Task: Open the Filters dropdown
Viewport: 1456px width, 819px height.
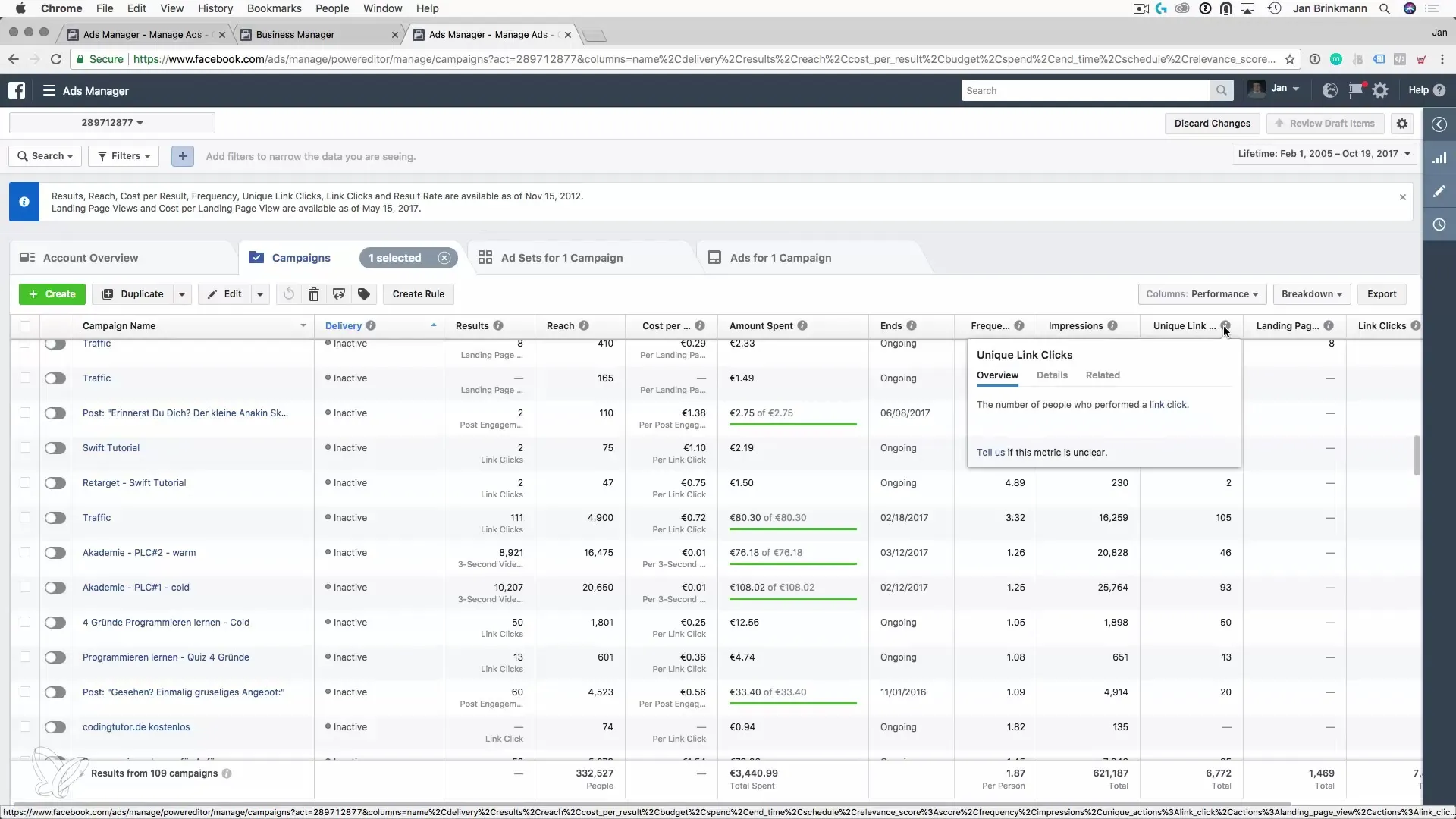Action: (x=124, y=156)
